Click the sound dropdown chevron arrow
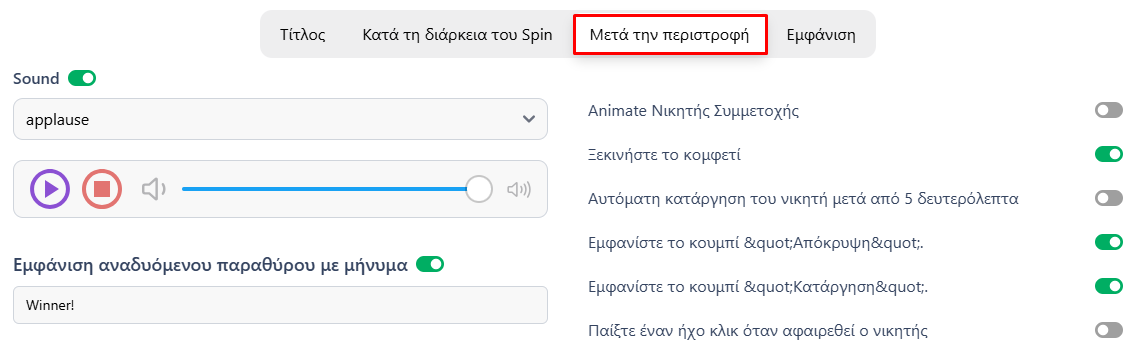The height and width of the screenshot is (360, 1136). pos(529,120)
